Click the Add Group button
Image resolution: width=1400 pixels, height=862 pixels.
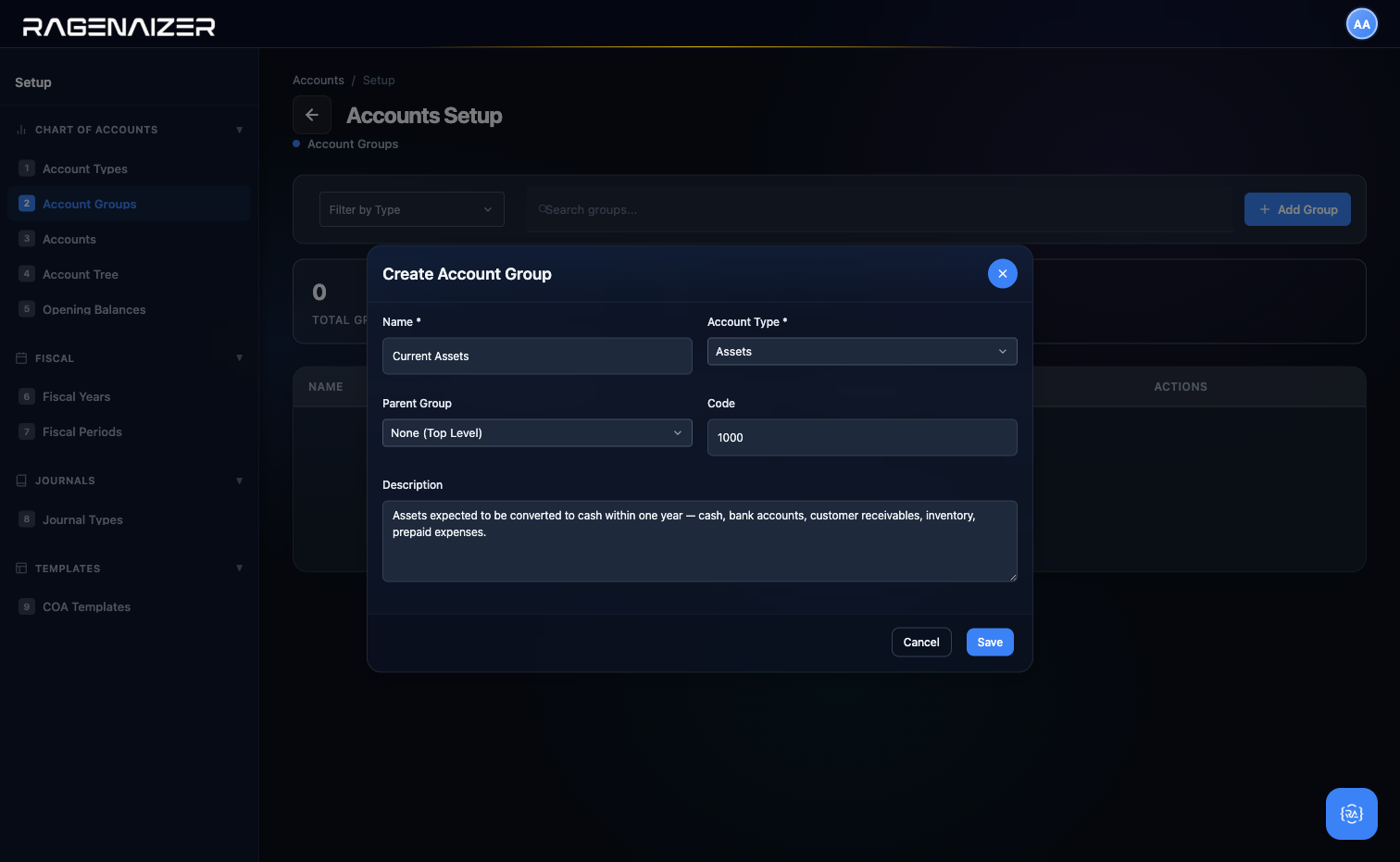pos(1297,209)
